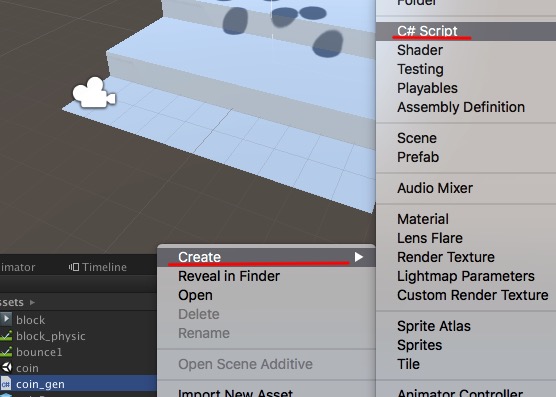This screenshot has width=556, height=397.
Task: Expand the Assets breadcrumb arrow
Action: pos(32,302)
